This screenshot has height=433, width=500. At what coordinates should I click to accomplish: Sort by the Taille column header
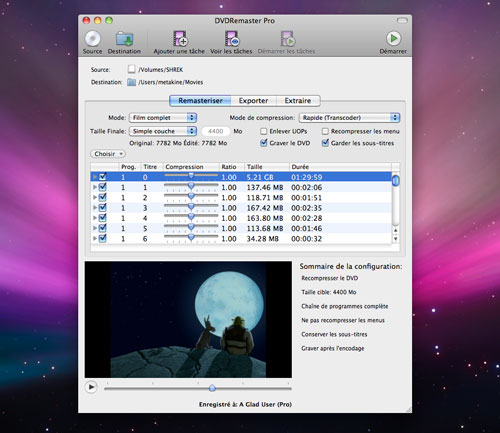coord(267,167)
